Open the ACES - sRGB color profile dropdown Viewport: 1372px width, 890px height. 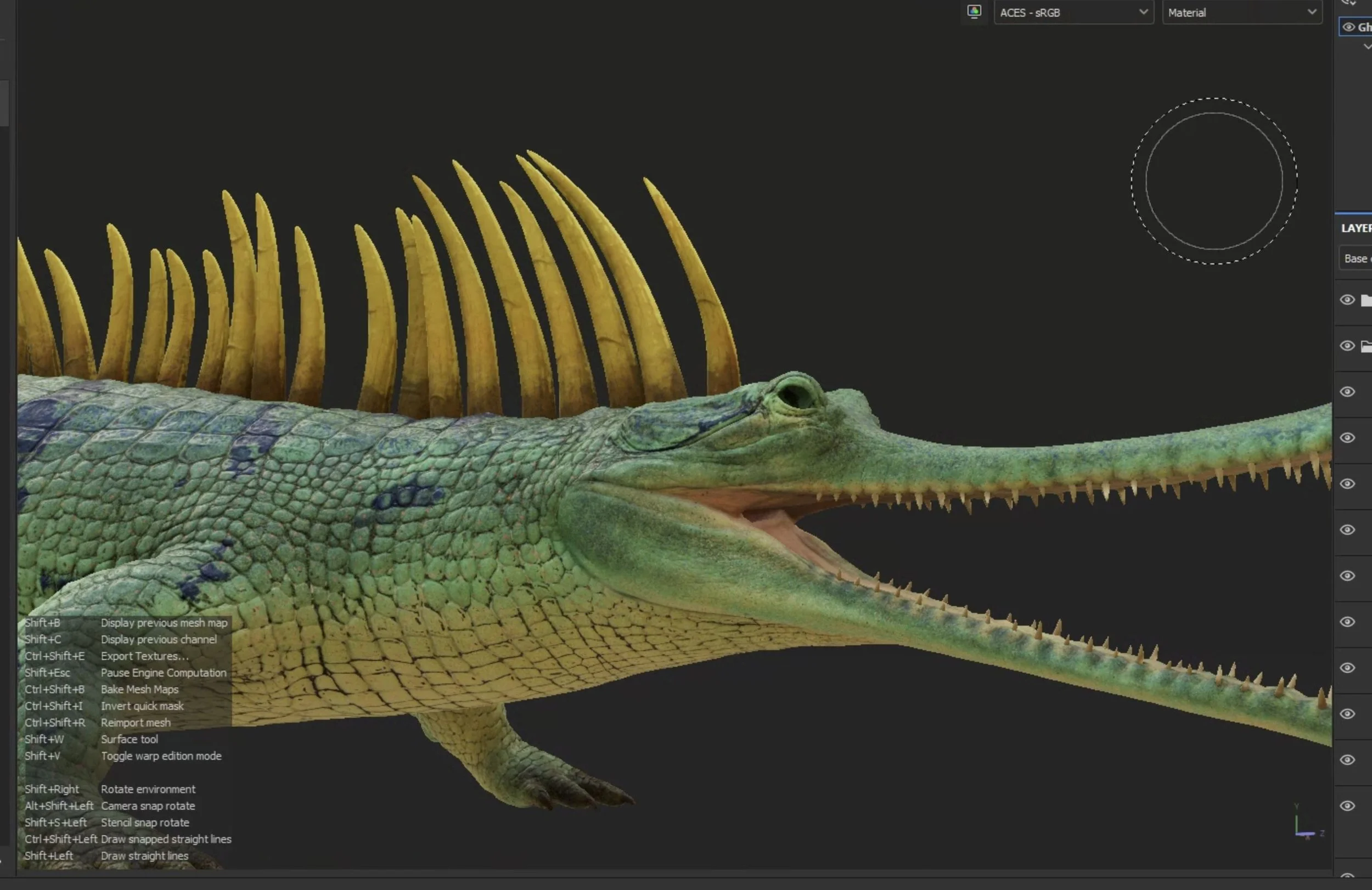[x=1073, y=13]
